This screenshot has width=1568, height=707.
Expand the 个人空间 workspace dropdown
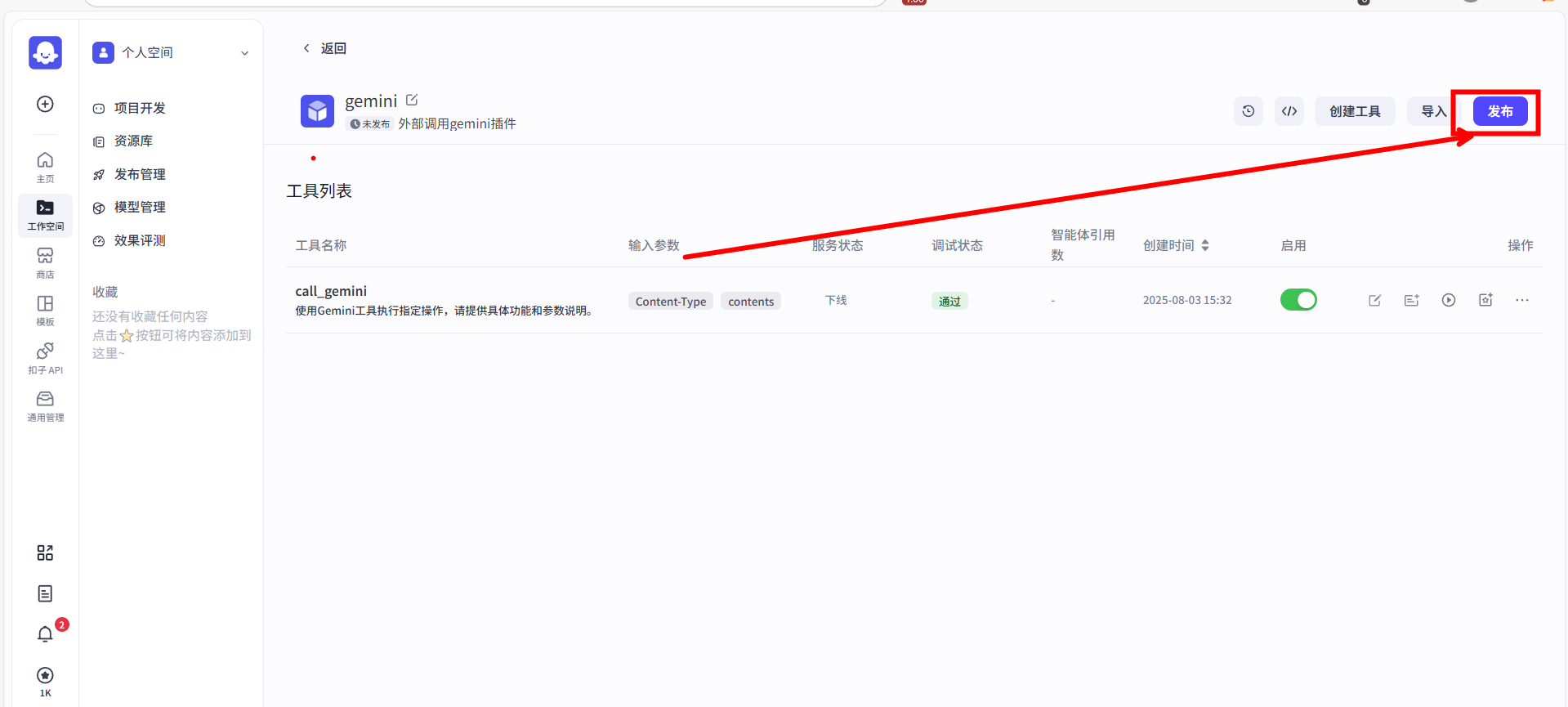(x=244, y=53)
